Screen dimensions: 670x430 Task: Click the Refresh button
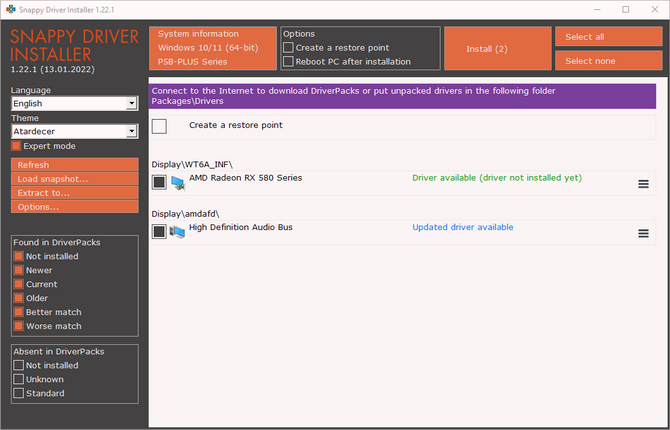tap(75, 165)
